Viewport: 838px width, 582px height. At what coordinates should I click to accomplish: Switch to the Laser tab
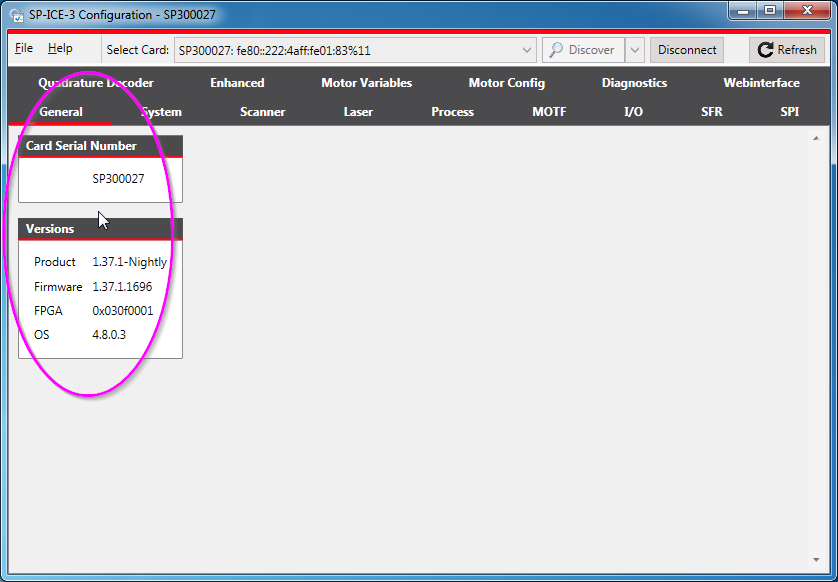(357, 112)
